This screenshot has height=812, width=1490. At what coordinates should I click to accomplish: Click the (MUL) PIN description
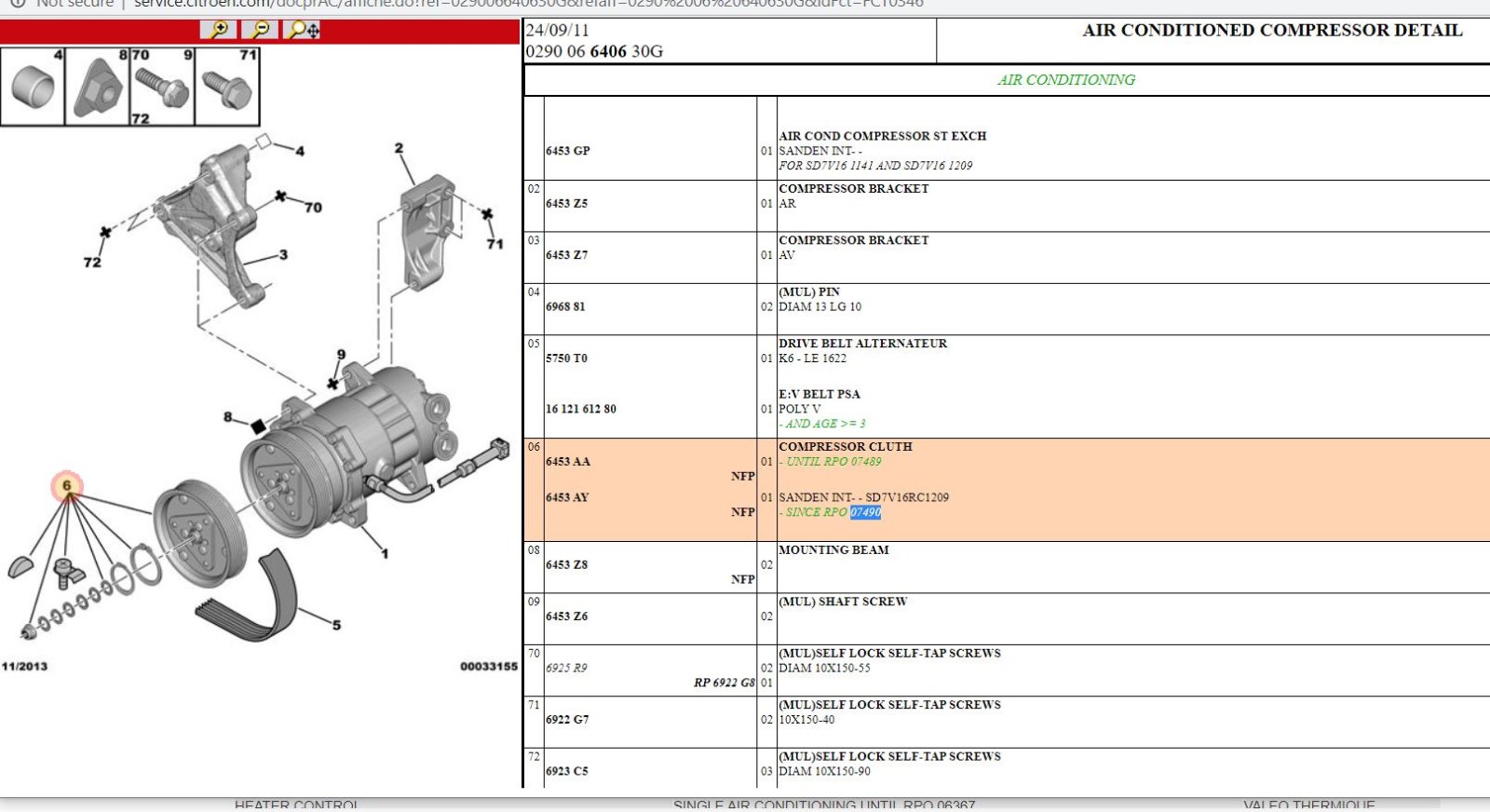coord(809,292)
